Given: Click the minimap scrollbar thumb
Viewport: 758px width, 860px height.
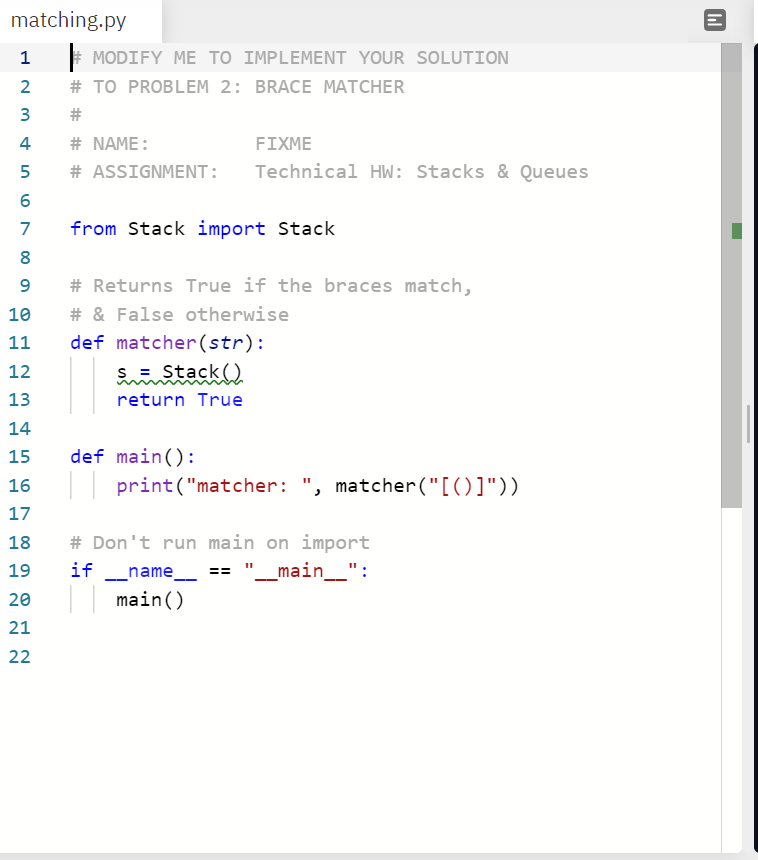Looking at the screenshot, I should (731, 275).
